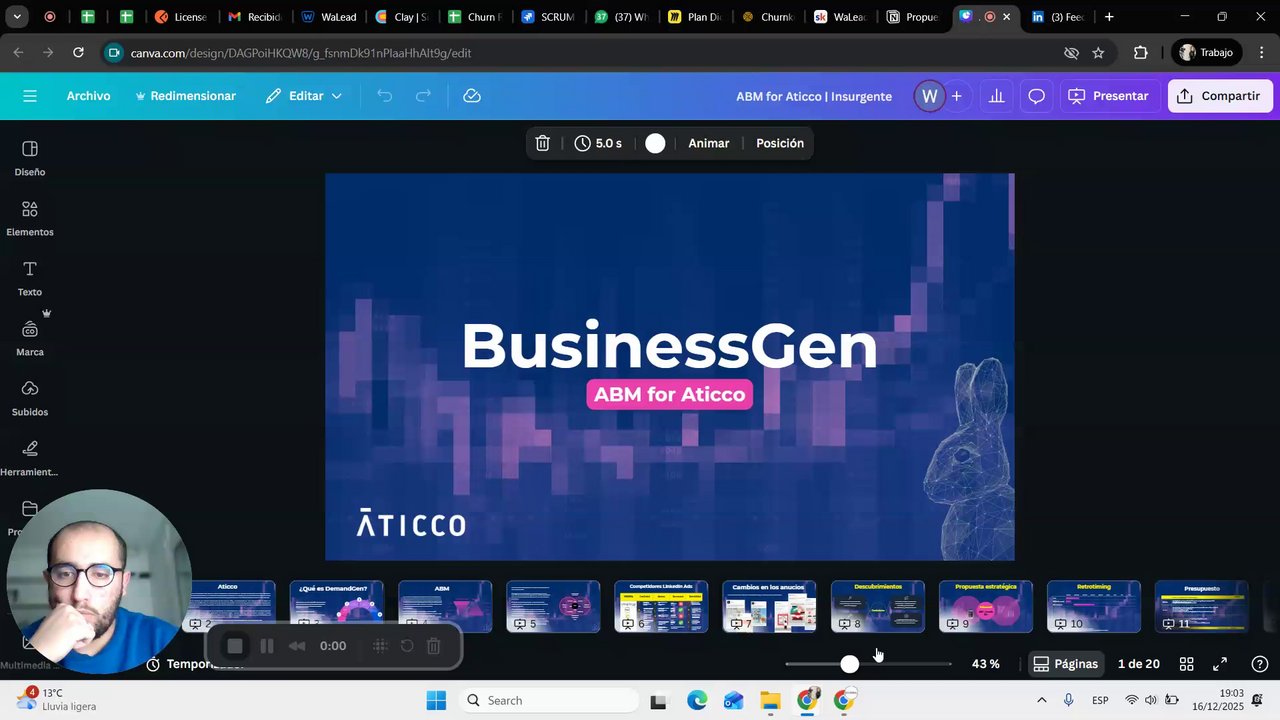1280x720 pixels.
Task: Click the redo arrow icon
Action: (x=423, y=96)
